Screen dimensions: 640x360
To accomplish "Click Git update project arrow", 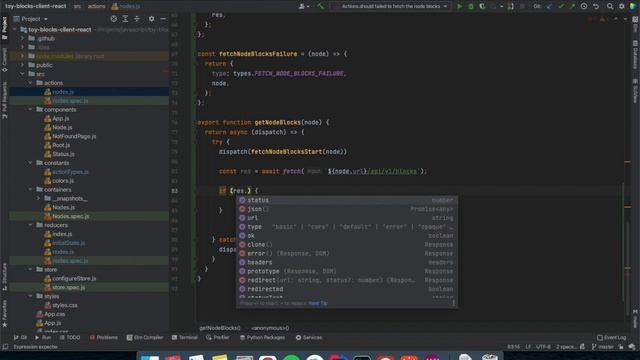I will coord(549,6).
